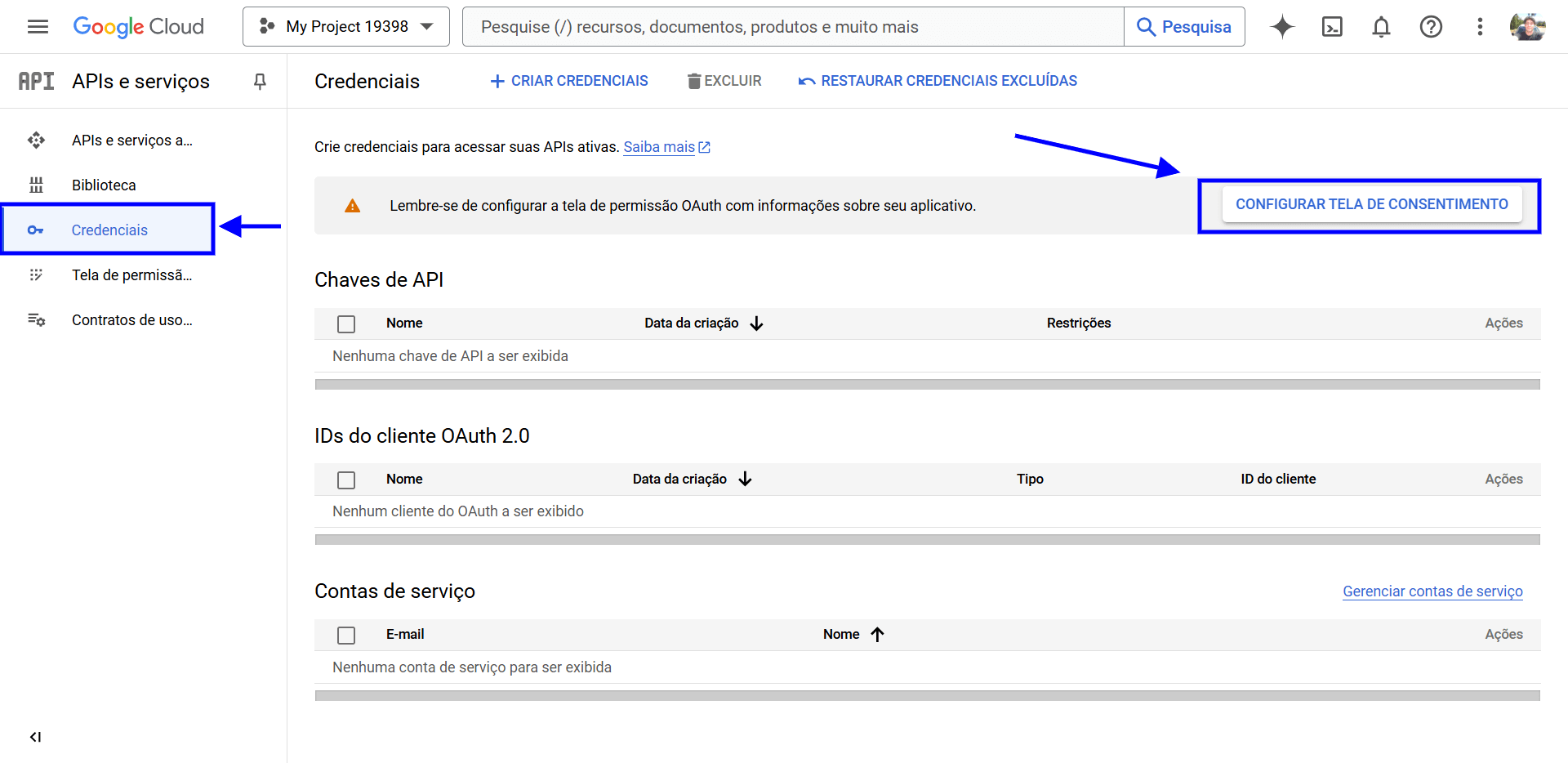Click the enabled APIs sidebar icon
The width and height of the screenshot is (1568, 763).
36,141
